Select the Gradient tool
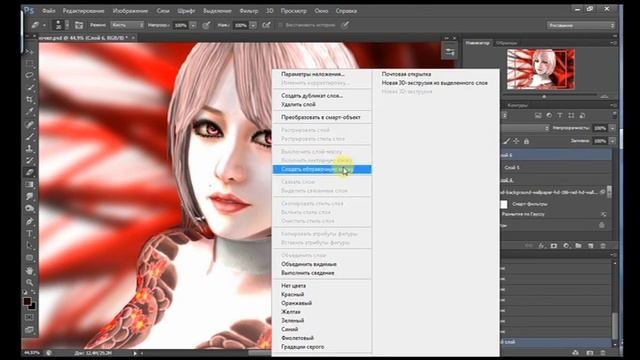Image resolution: width=640 pixels, height=360 pixels. pyautogui.click(x=29, y=184)
